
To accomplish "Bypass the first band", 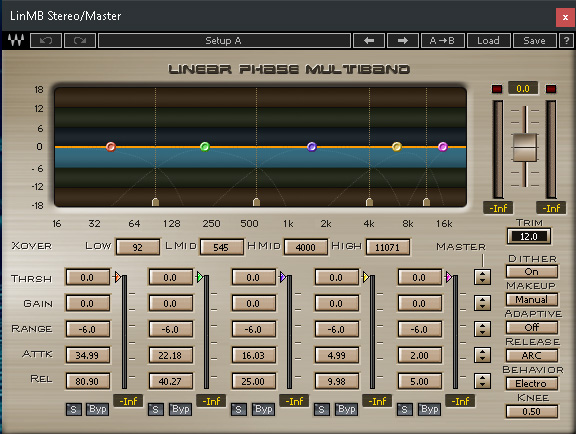I will 97,409.
